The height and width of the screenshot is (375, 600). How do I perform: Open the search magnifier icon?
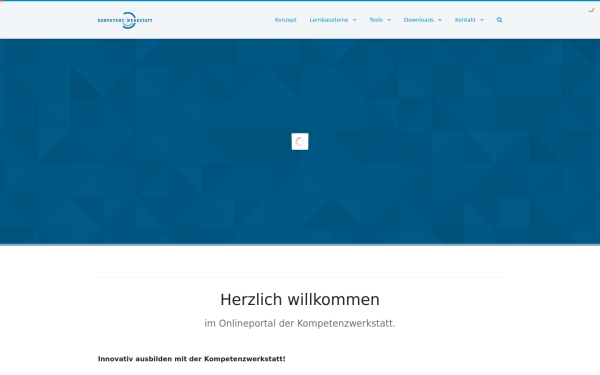pyautogui.click(x=499, y=20)
